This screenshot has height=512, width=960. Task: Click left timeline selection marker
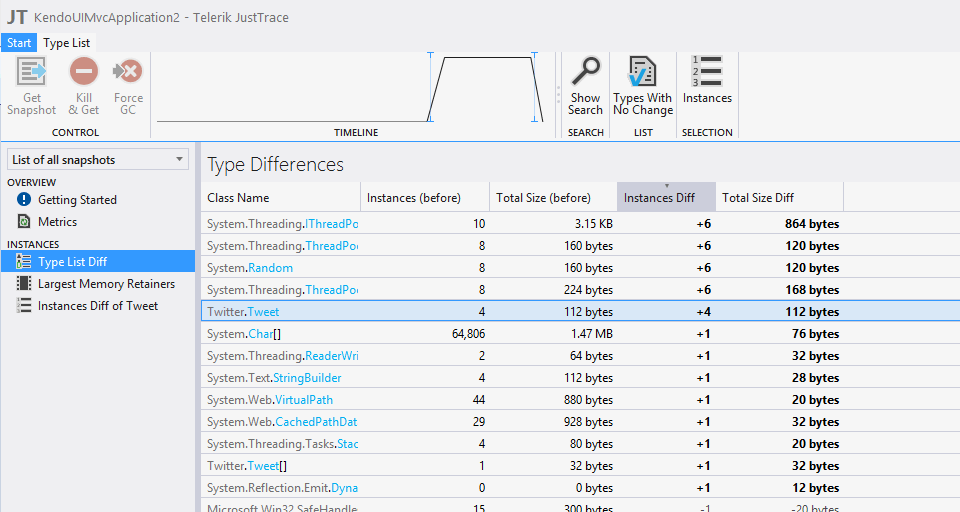[430, 87]
